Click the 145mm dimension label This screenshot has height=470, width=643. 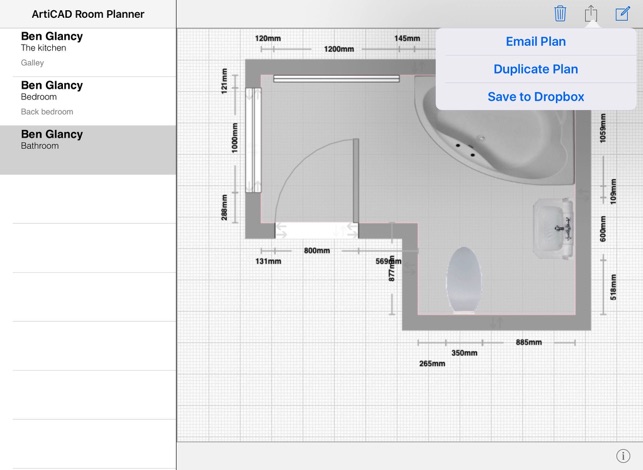pyautogui.click(x=407, y=39)
